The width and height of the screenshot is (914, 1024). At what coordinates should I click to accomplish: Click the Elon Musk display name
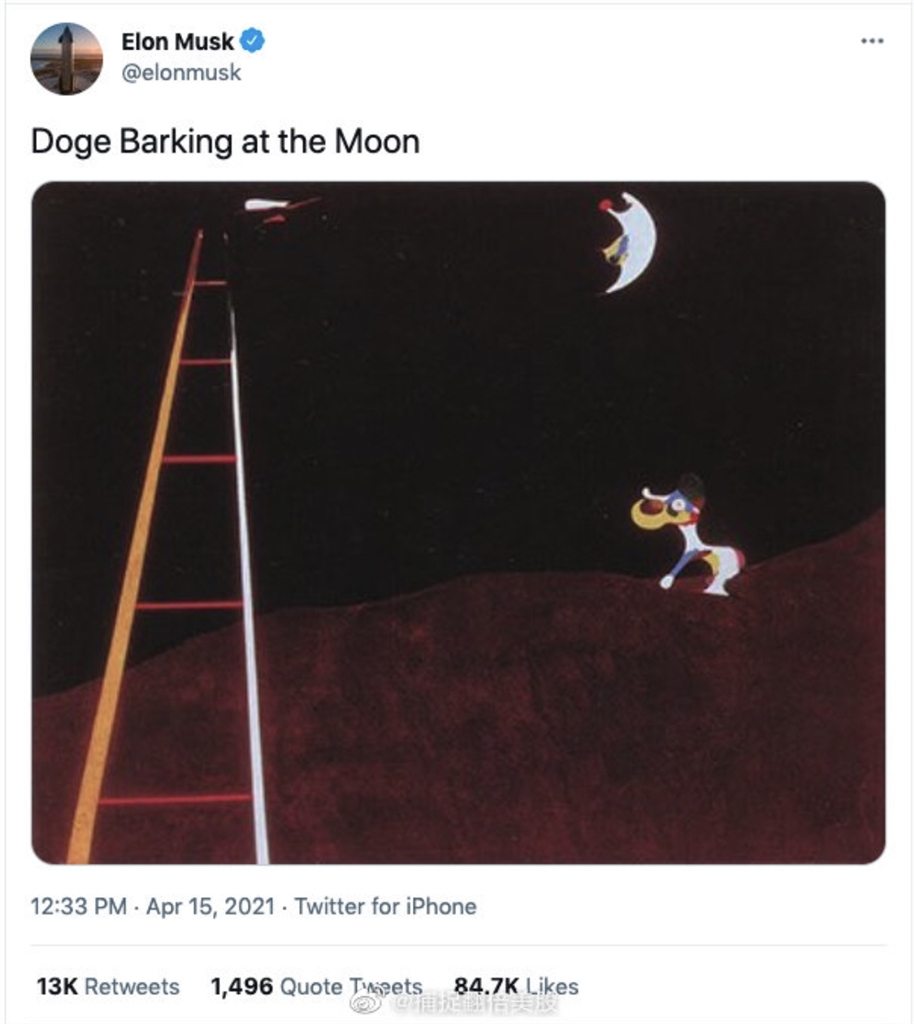(x=177, y=42)
